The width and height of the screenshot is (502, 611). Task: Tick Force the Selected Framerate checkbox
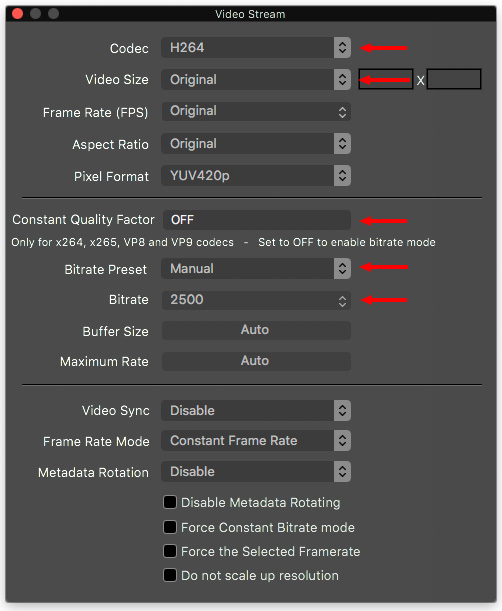170,551
